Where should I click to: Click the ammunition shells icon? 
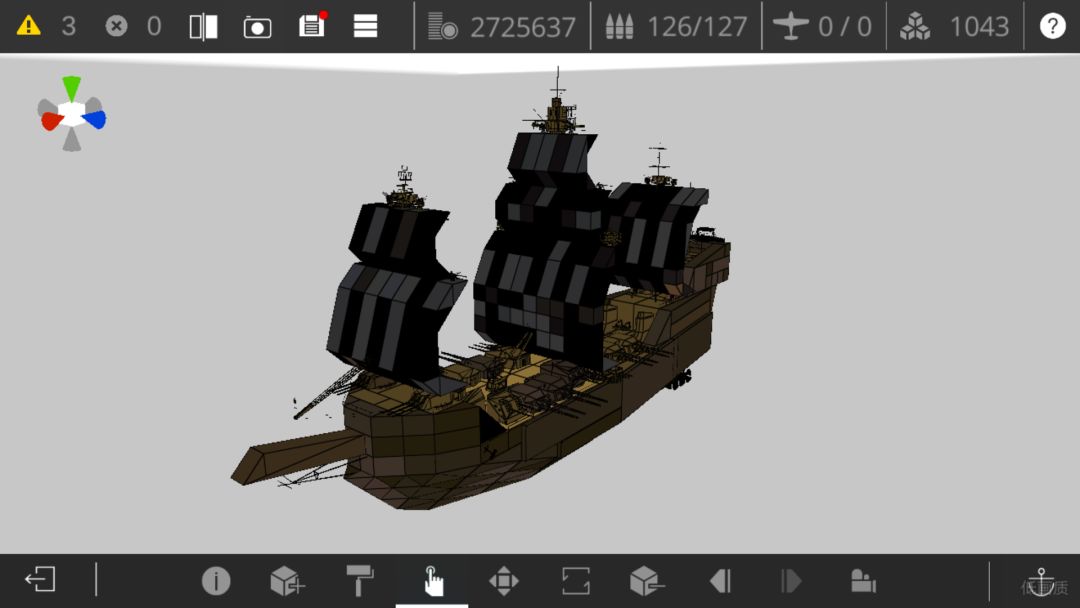point(619,27)
